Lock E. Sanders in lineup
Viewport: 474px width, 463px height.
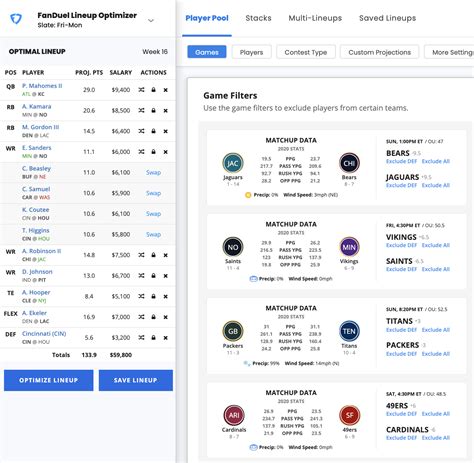click(153, 152)
